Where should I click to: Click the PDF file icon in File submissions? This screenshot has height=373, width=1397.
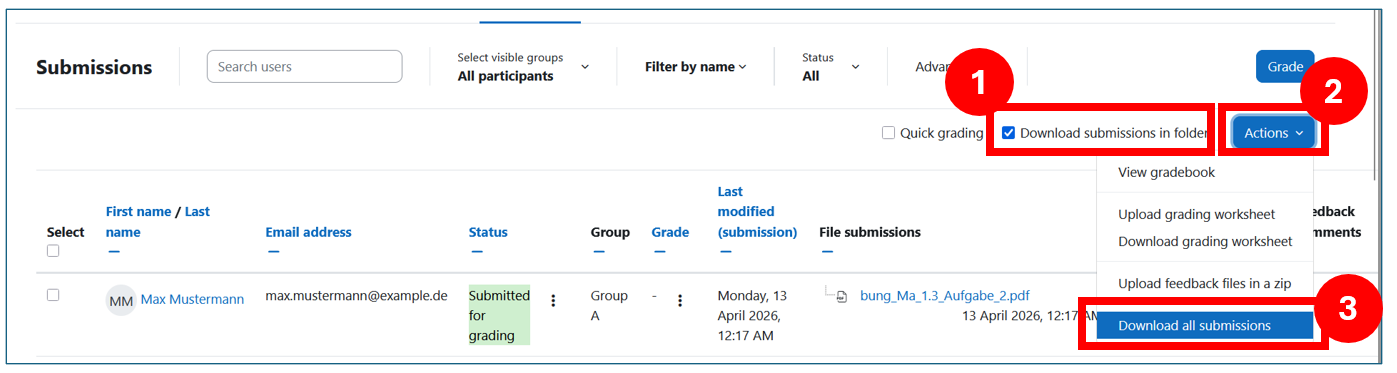point(842,296)
